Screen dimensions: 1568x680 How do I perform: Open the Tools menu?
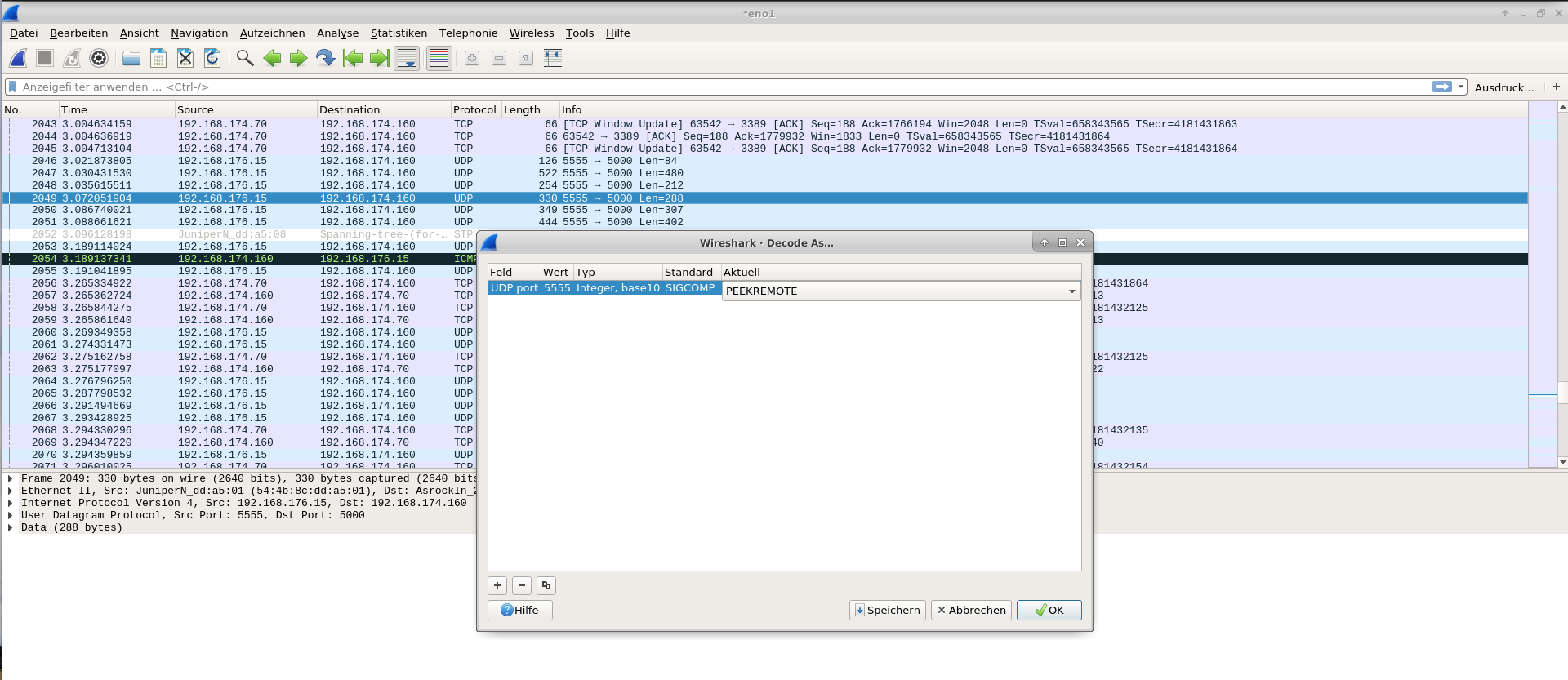[580, 33]
